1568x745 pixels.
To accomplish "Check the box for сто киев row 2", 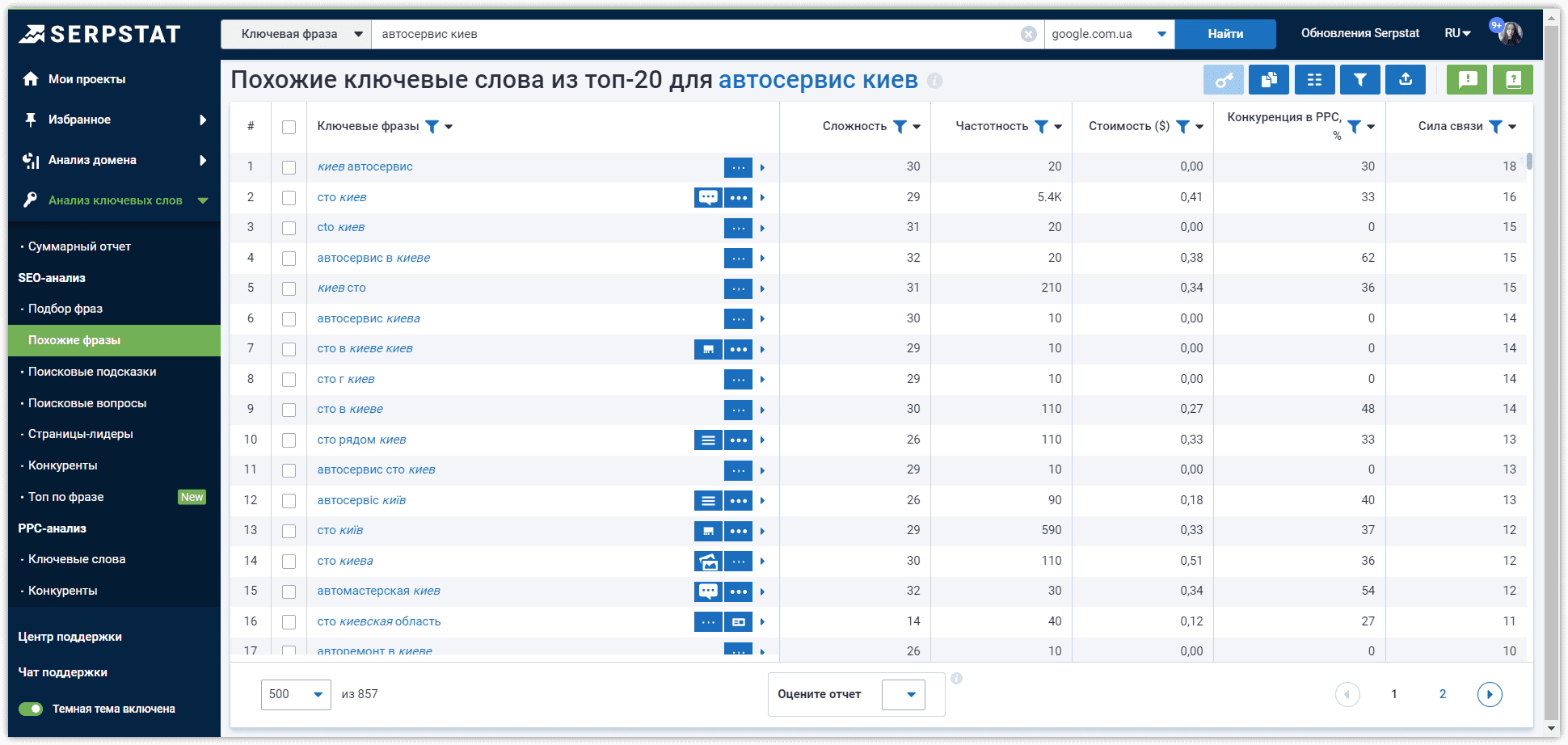I will 289,197.
